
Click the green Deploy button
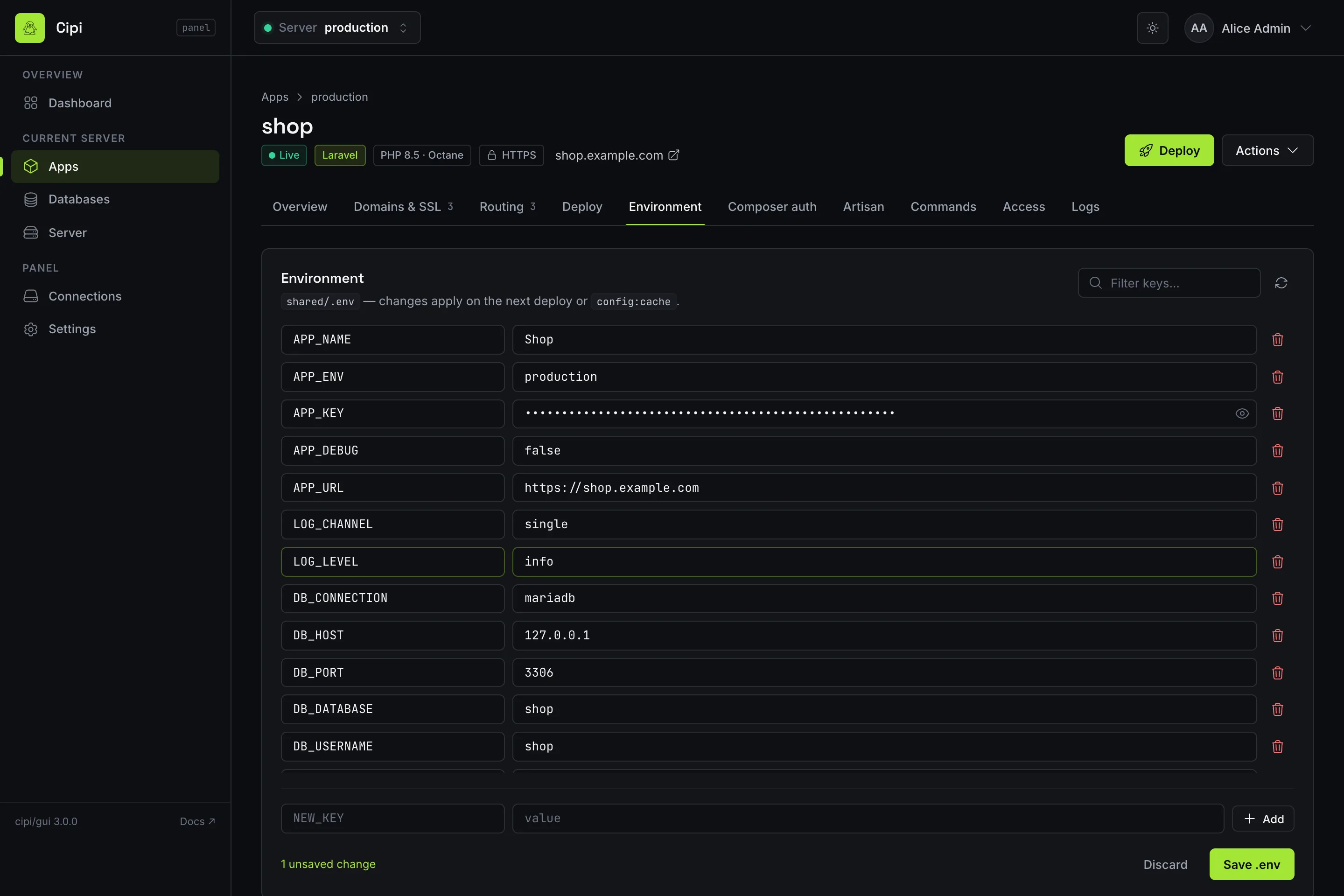[1169, 150]
